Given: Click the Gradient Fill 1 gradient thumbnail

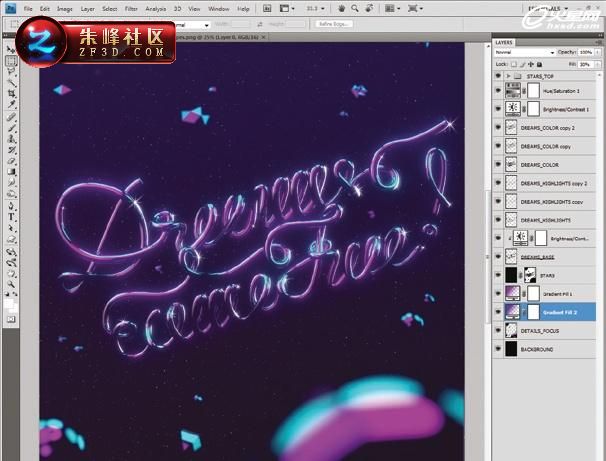Looking at the screenshot, I should coord(512,293).
